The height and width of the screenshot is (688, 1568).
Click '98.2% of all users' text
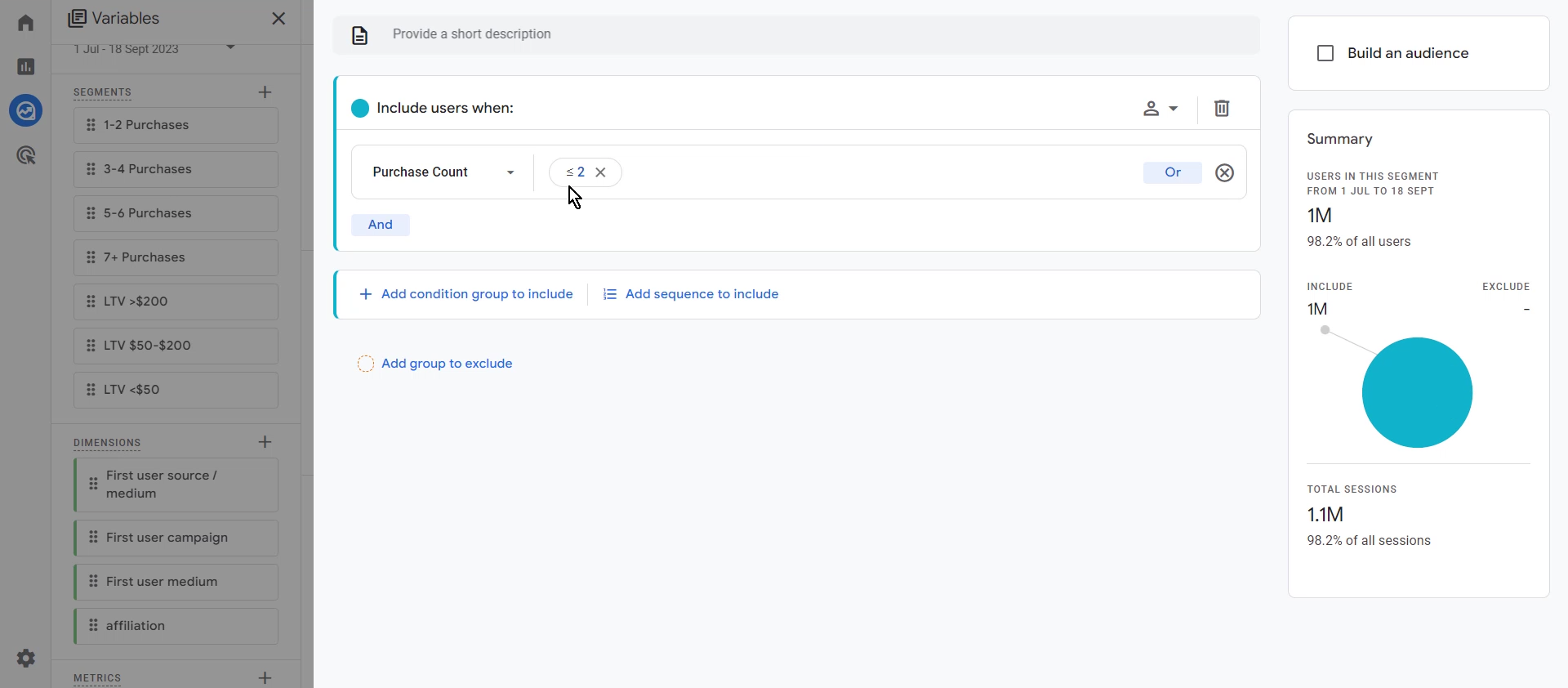1359,242
